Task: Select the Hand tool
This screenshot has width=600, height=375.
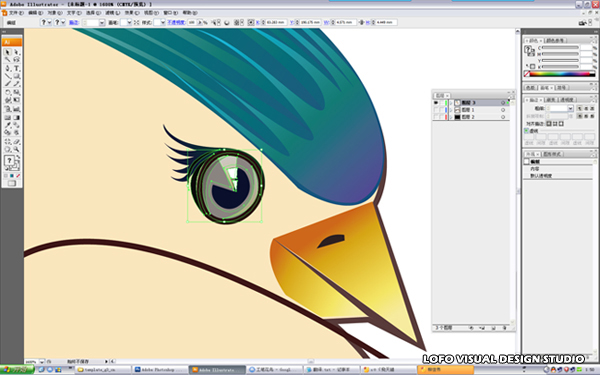Action: click(x=7, y=150)
